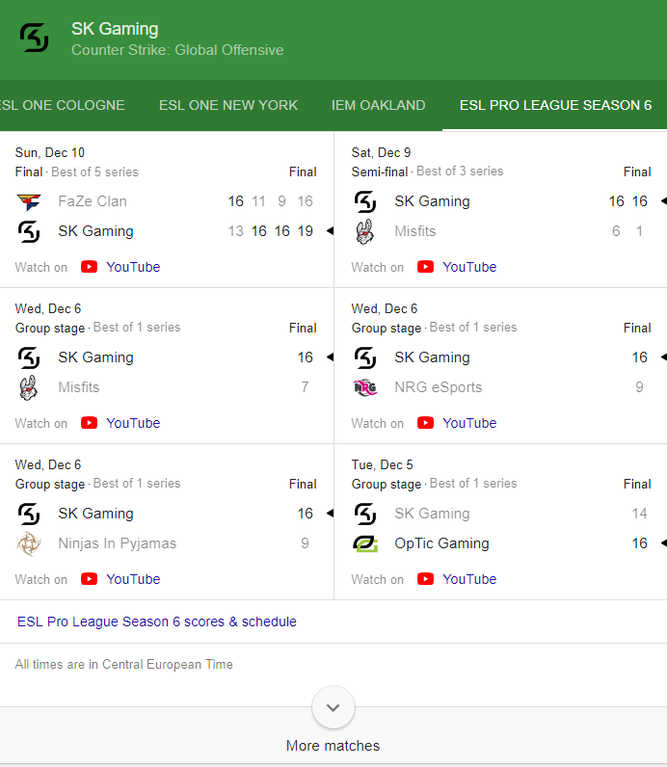Click NRG eSports team name
Screen dimensions: 667x767
point(438,387)
